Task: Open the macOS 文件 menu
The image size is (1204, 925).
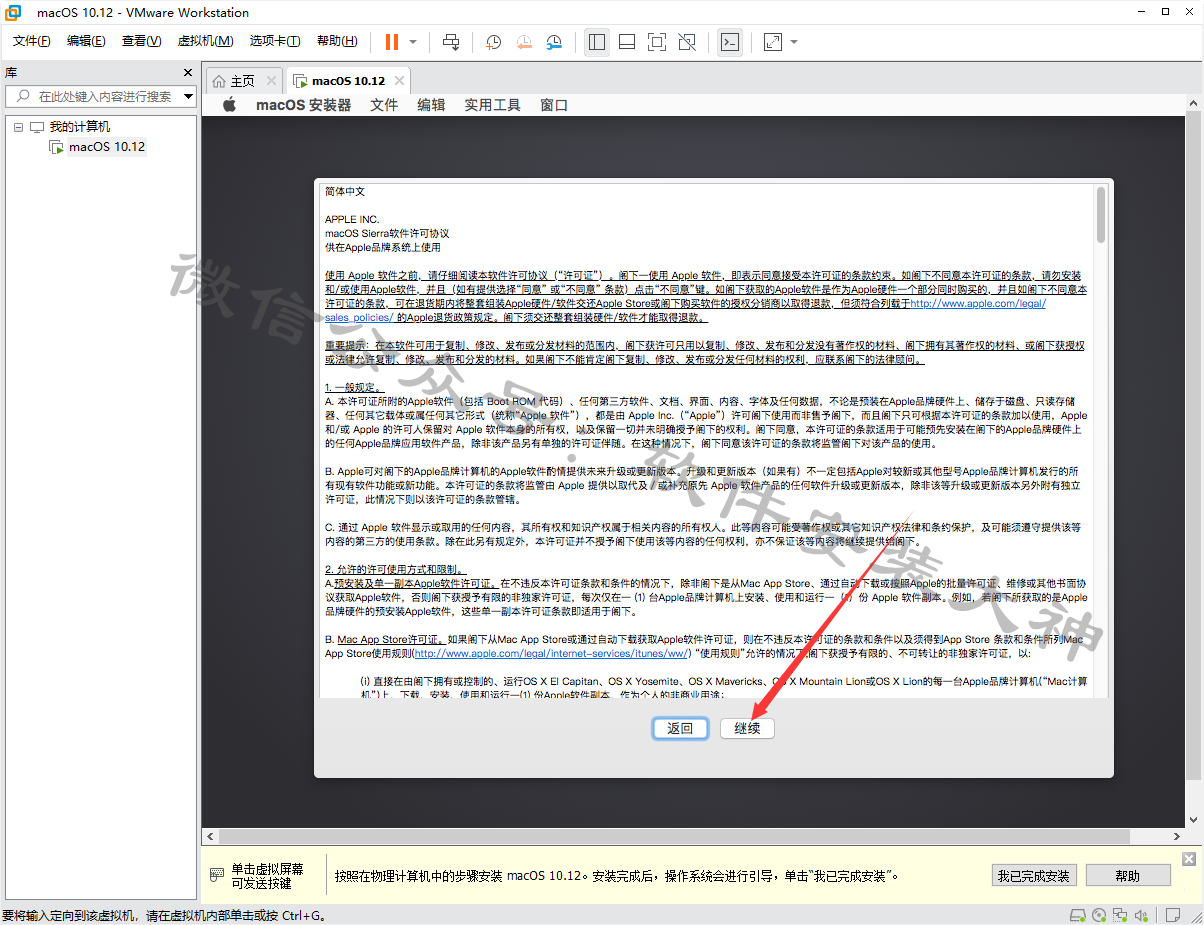Action: [x=384, y=105]
